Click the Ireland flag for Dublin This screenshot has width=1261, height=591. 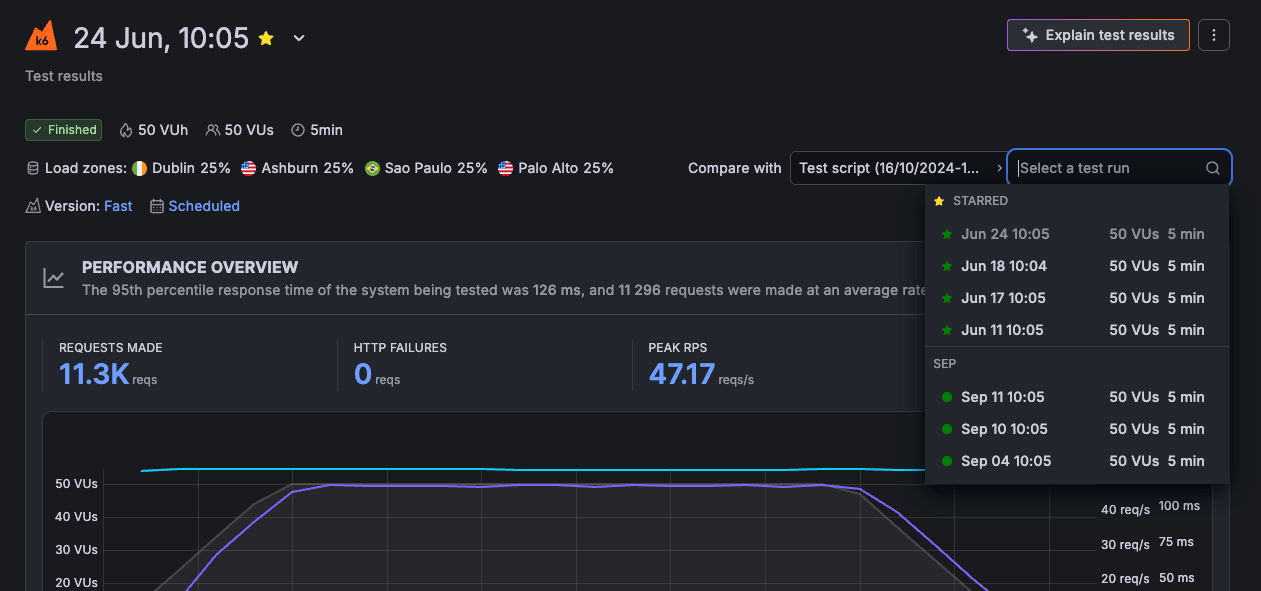click(140, 168)
